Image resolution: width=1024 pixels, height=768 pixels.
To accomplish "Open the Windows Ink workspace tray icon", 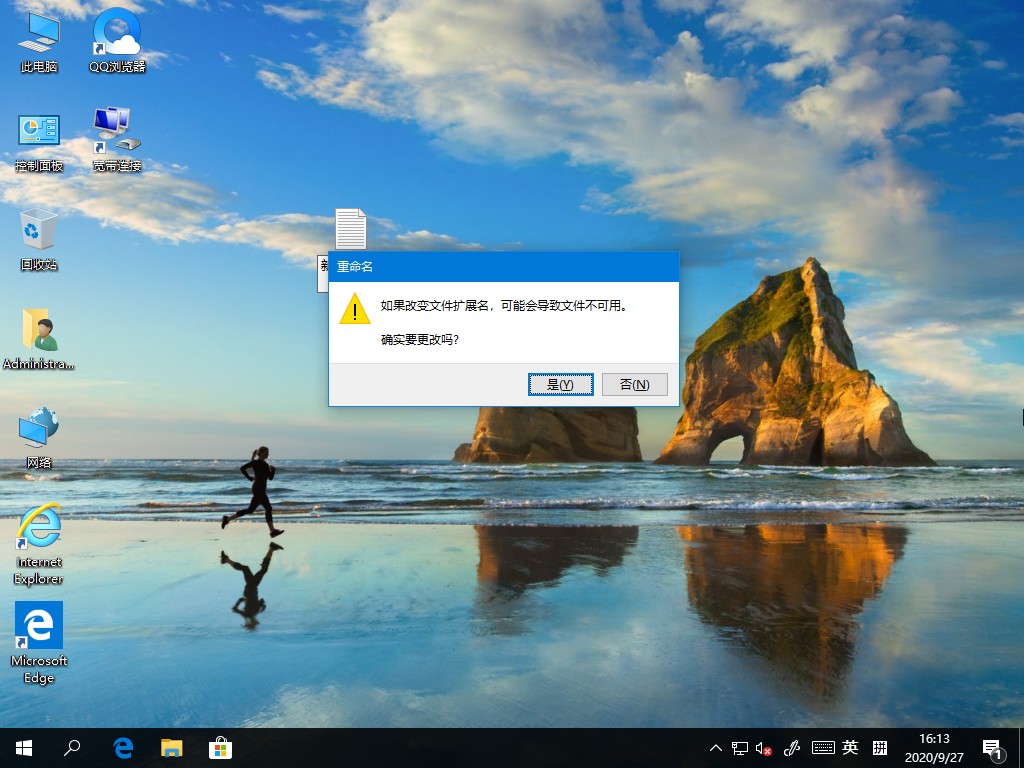I will [x=793, y=747].
